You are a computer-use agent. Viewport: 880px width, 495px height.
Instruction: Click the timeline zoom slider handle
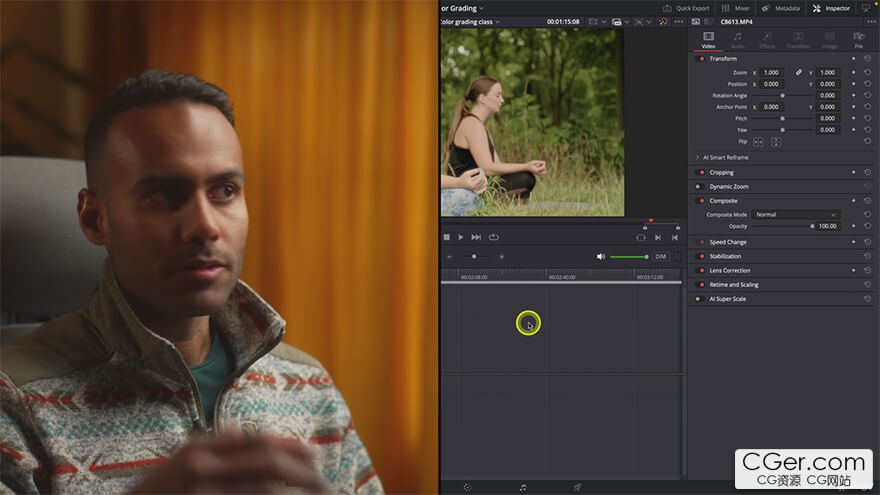point(474,256)
